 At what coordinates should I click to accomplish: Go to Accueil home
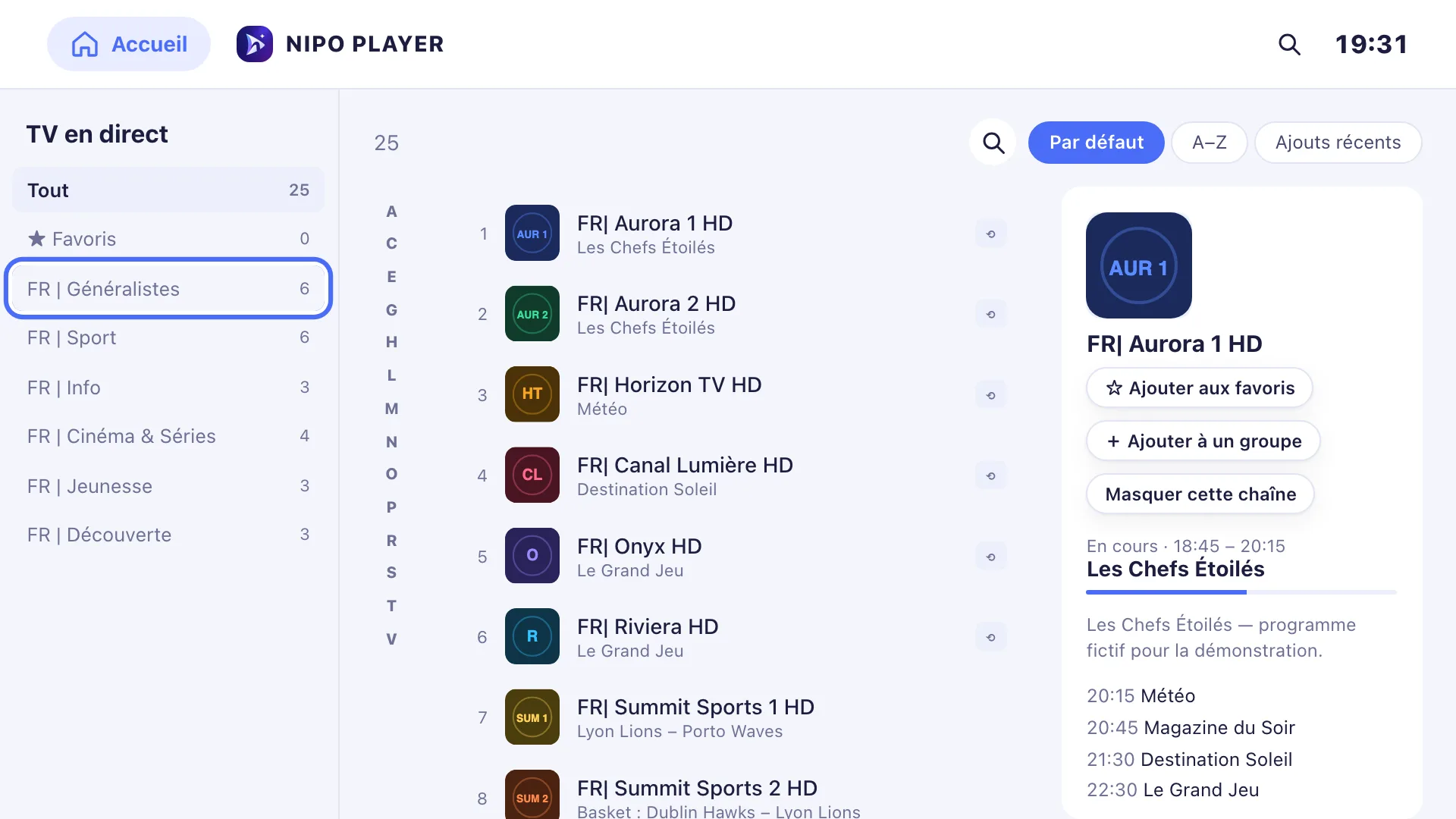(x=129, y=44)
